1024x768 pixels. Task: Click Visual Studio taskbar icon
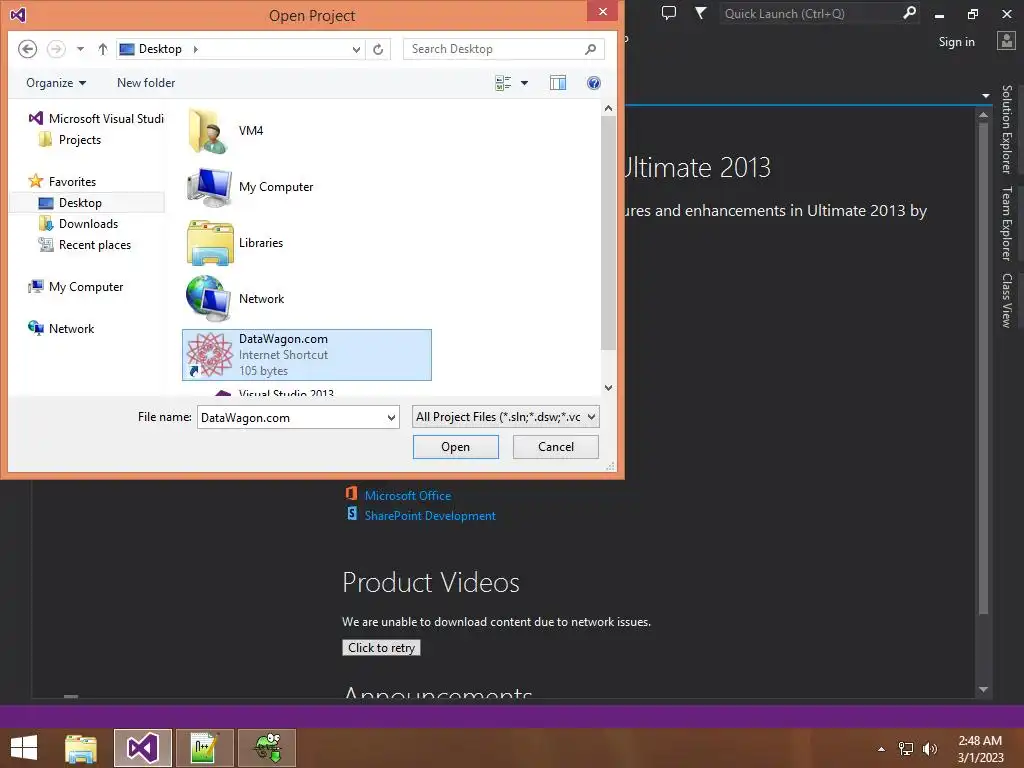(142, 748)
